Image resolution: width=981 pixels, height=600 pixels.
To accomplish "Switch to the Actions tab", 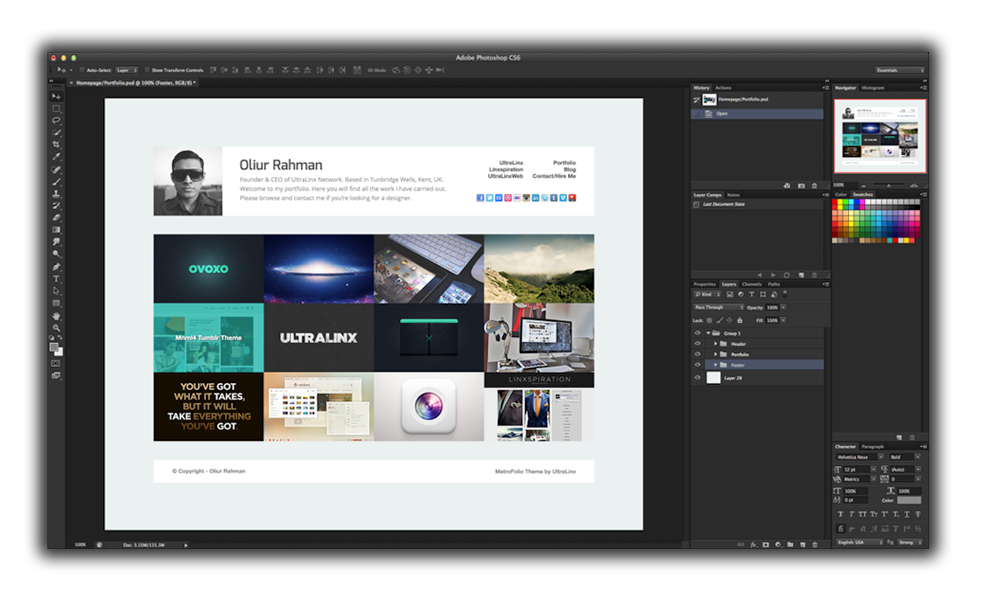I will point(723,88).
